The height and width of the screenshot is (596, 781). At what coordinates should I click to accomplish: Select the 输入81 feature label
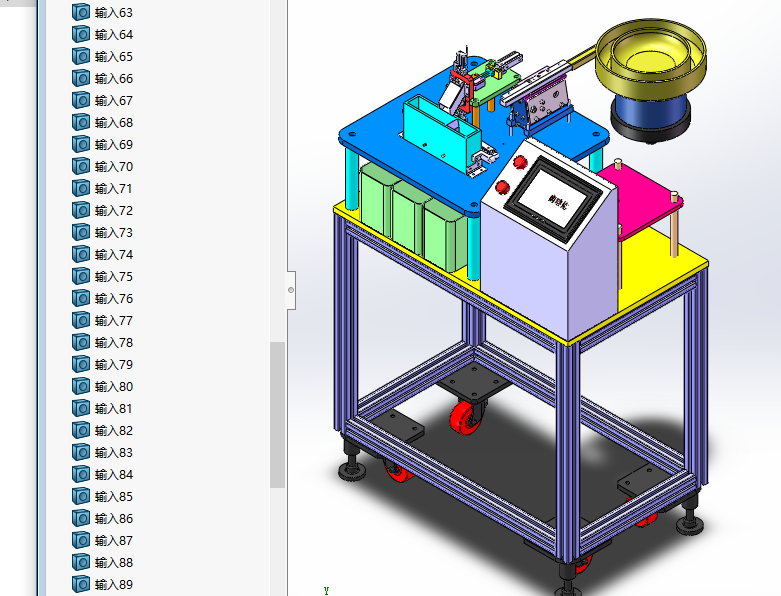[x=114, y=409]
